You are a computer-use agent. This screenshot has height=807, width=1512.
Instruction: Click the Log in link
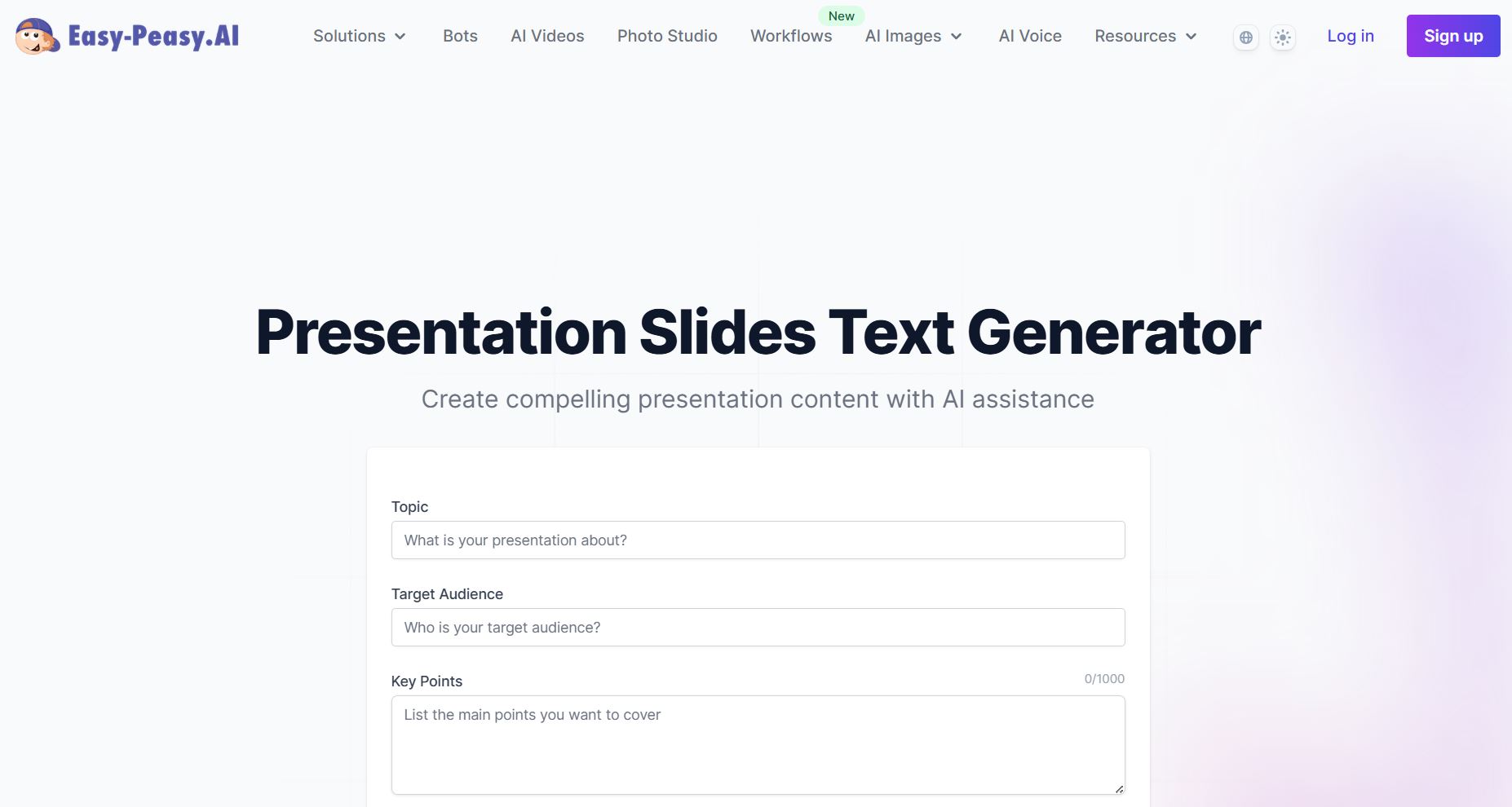1351,36
